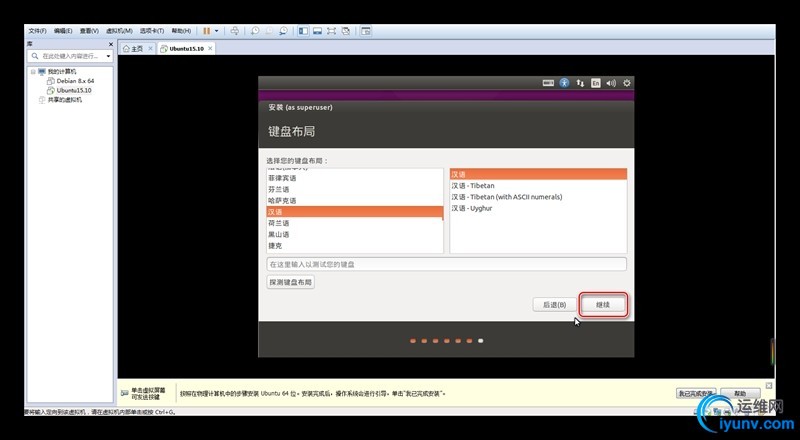The image size is (800, 440).
Task: Select the plain 汉语 variant in right list
Action: point(538,175)
